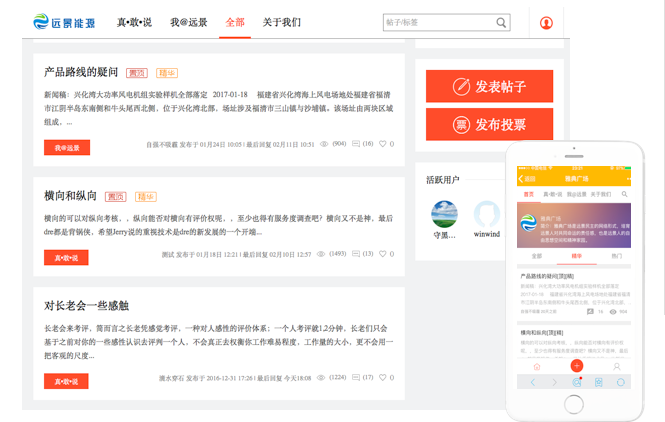Tap the 精华 filter tab in phone mockup

[577, 256]
